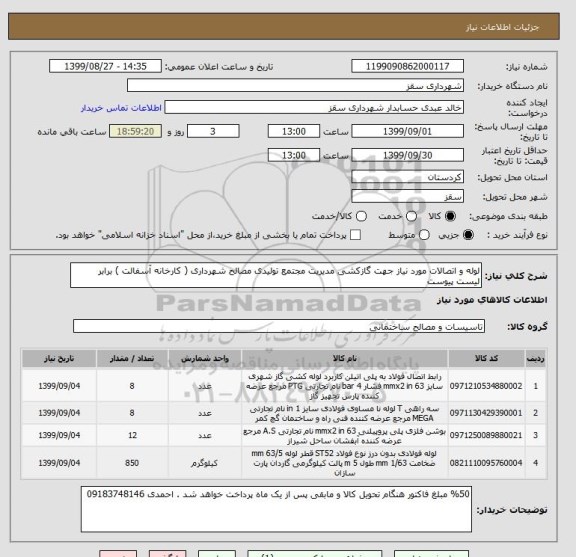Image resolution: width=576 pixels, height=557 pixels.
Task: Click the row 4 product name mentioning ST52
Action: 345,463
